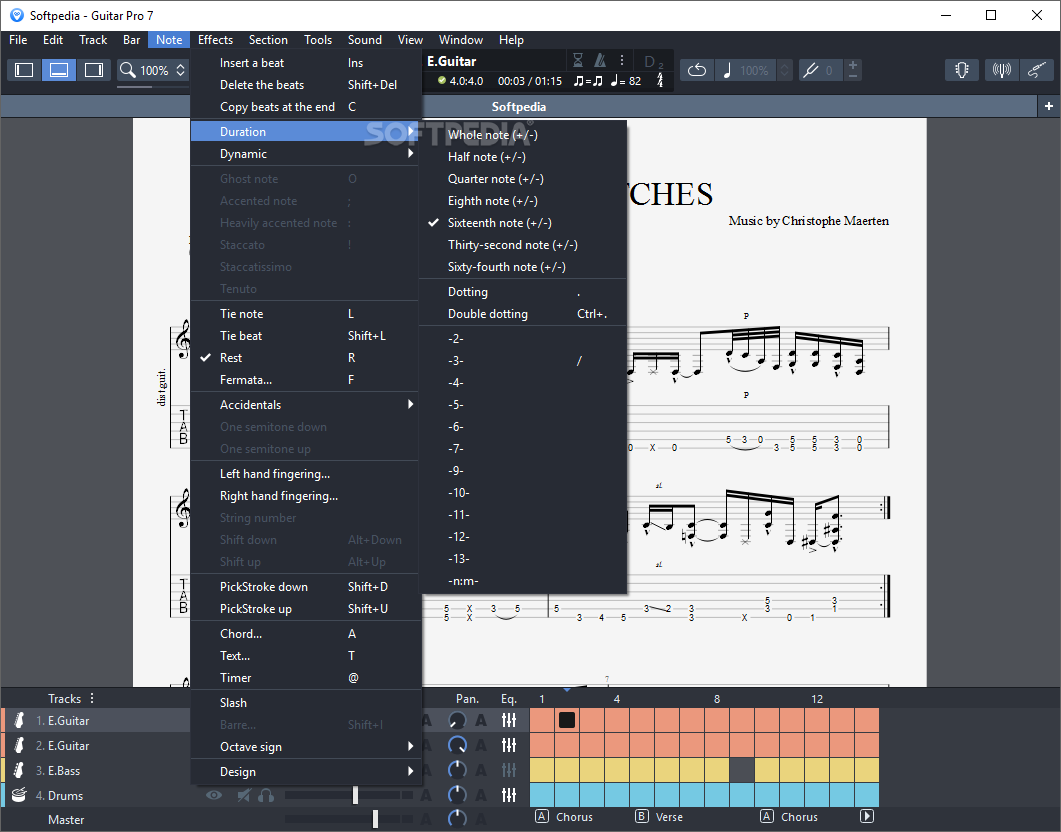
Task: Toggle the bottom global view panel icon
Action: 59,70
